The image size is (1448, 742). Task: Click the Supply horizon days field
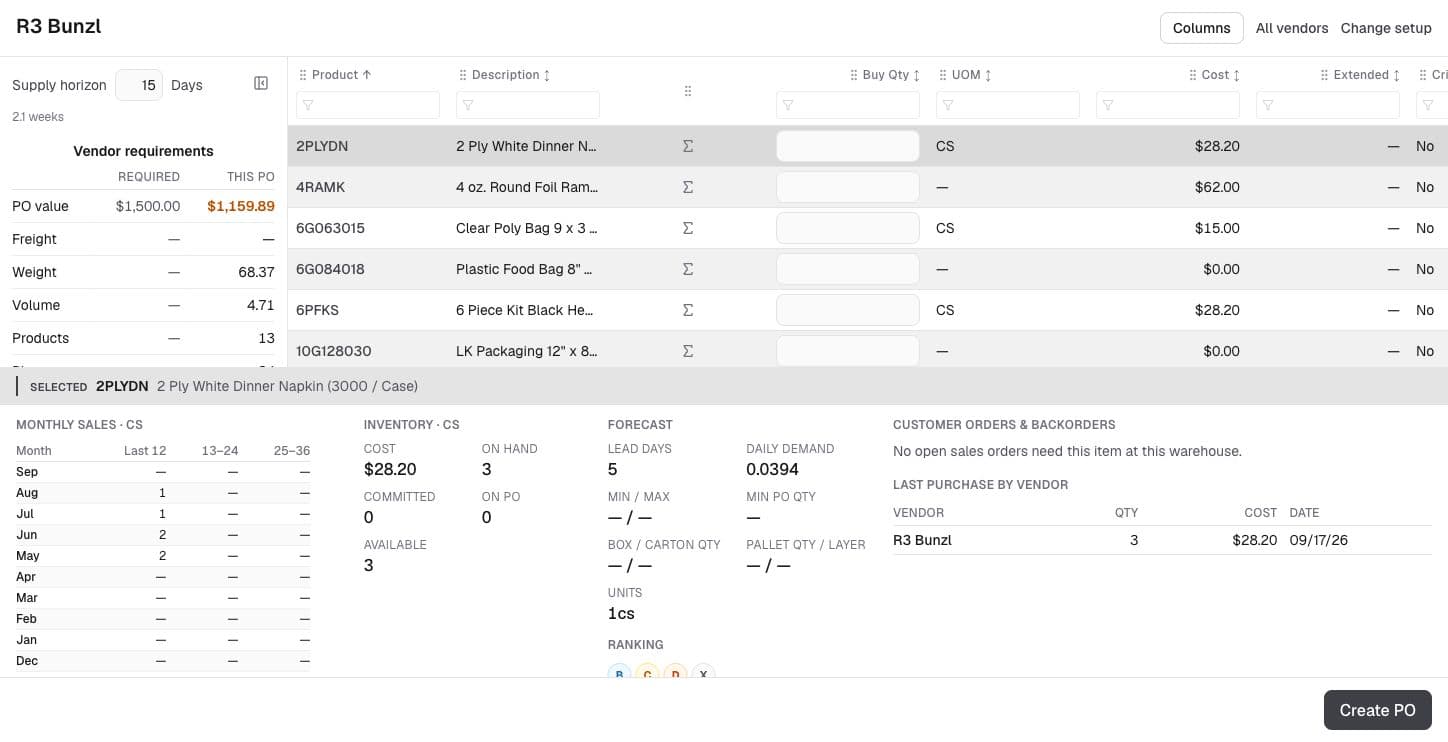click(x=139, y=85)
